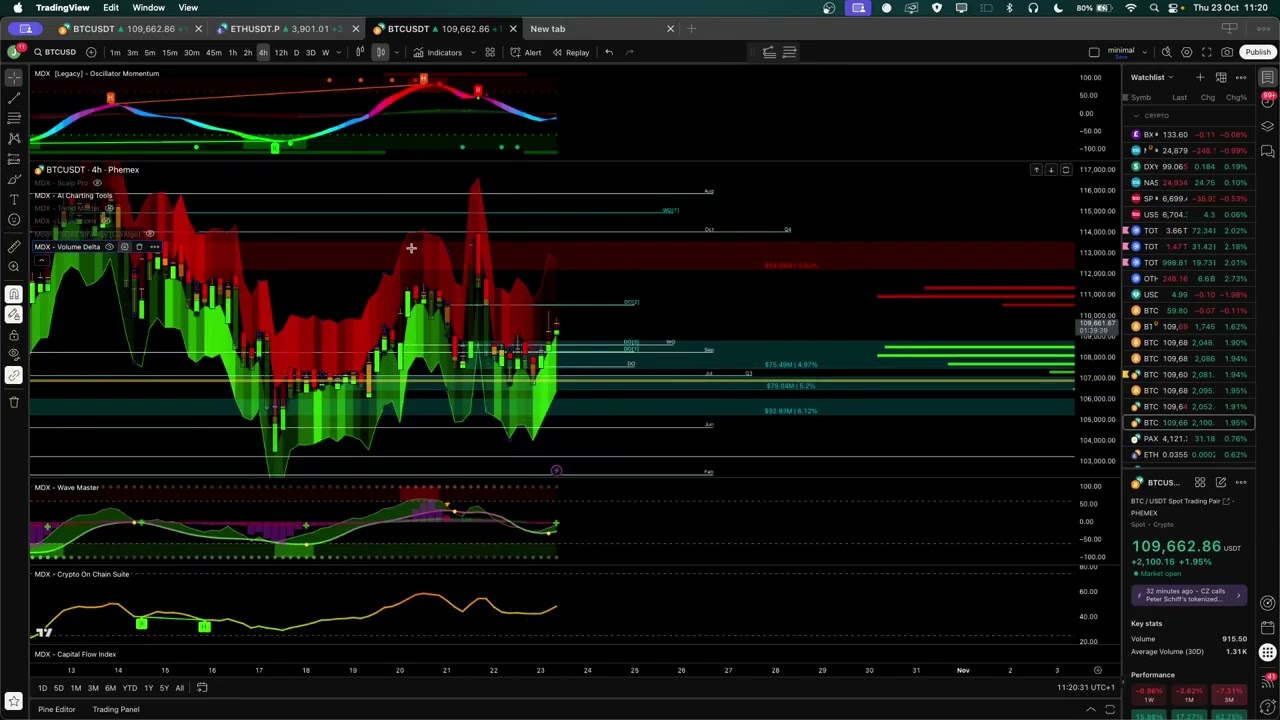Select the trend line drawing tool

click(x=14, y=98)
